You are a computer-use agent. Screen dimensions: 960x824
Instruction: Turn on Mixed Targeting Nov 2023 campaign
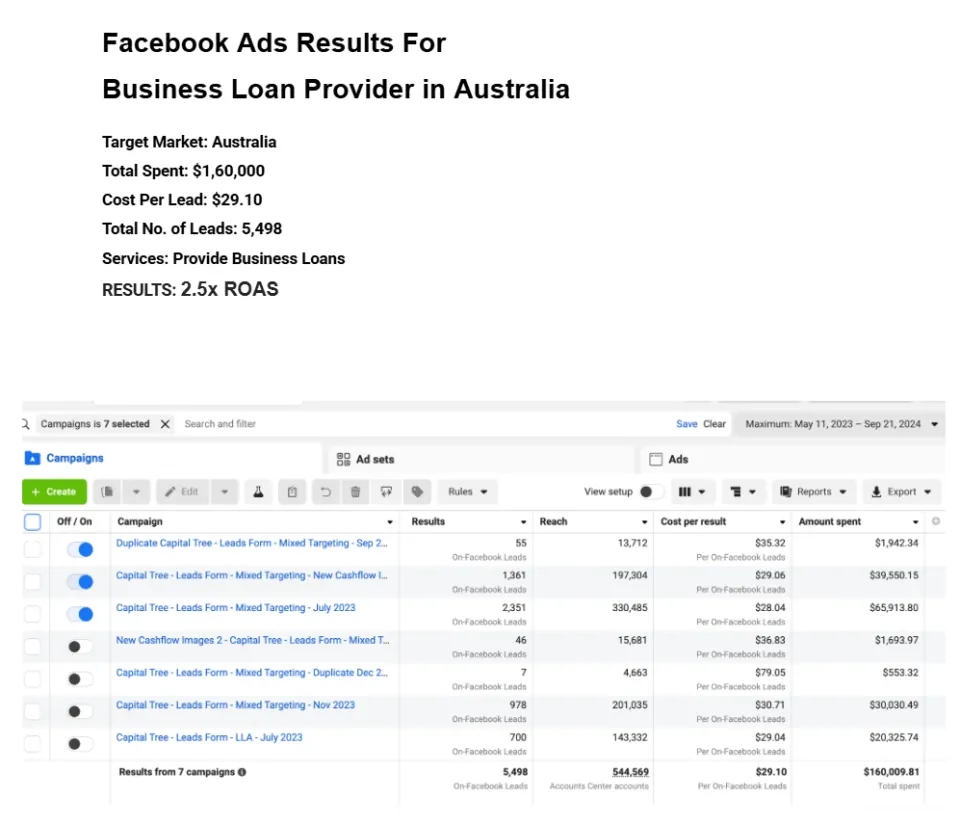click(80, 711)
